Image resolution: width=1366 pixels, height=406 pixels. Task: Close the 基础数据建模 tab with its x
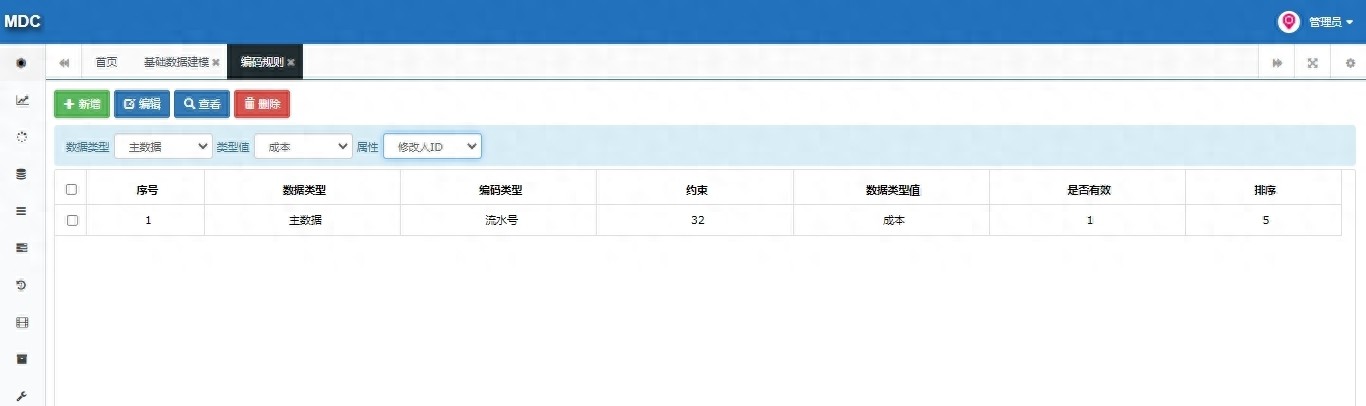[x=216, y=62]
